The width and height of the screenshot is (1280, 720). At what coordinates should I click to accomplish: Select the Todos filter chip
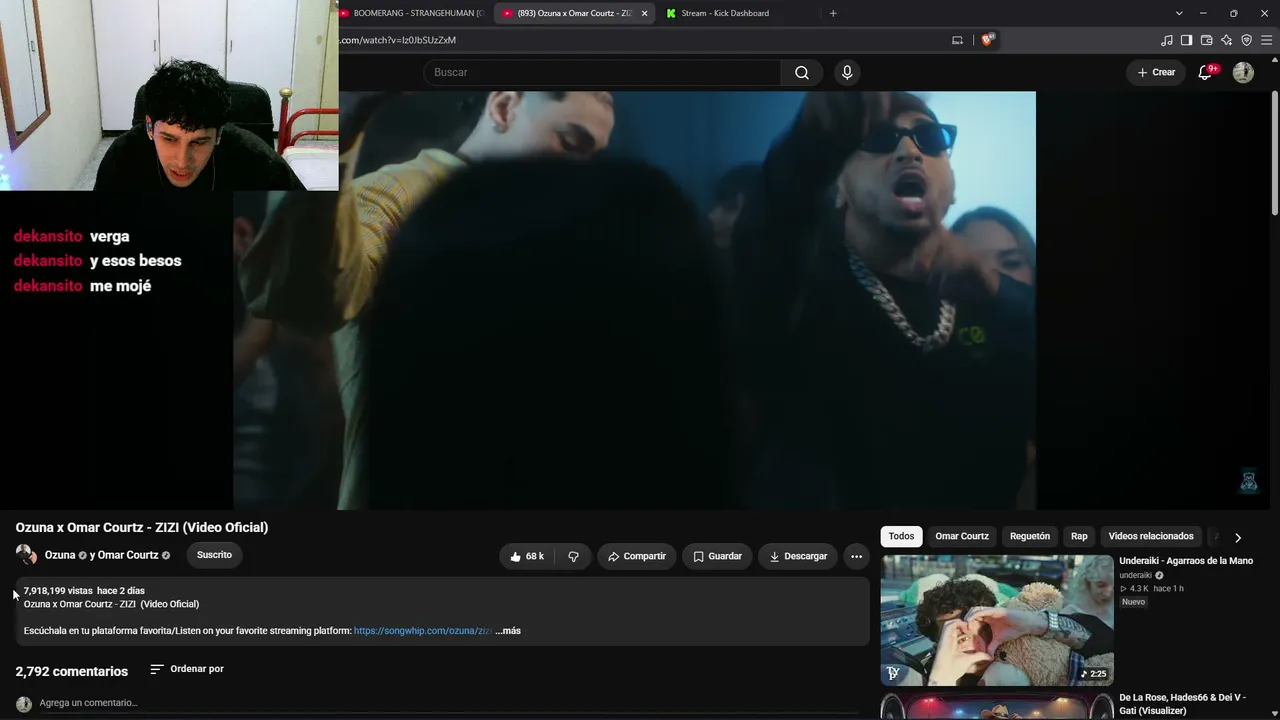pyautogui.click(x=901, y=536)
